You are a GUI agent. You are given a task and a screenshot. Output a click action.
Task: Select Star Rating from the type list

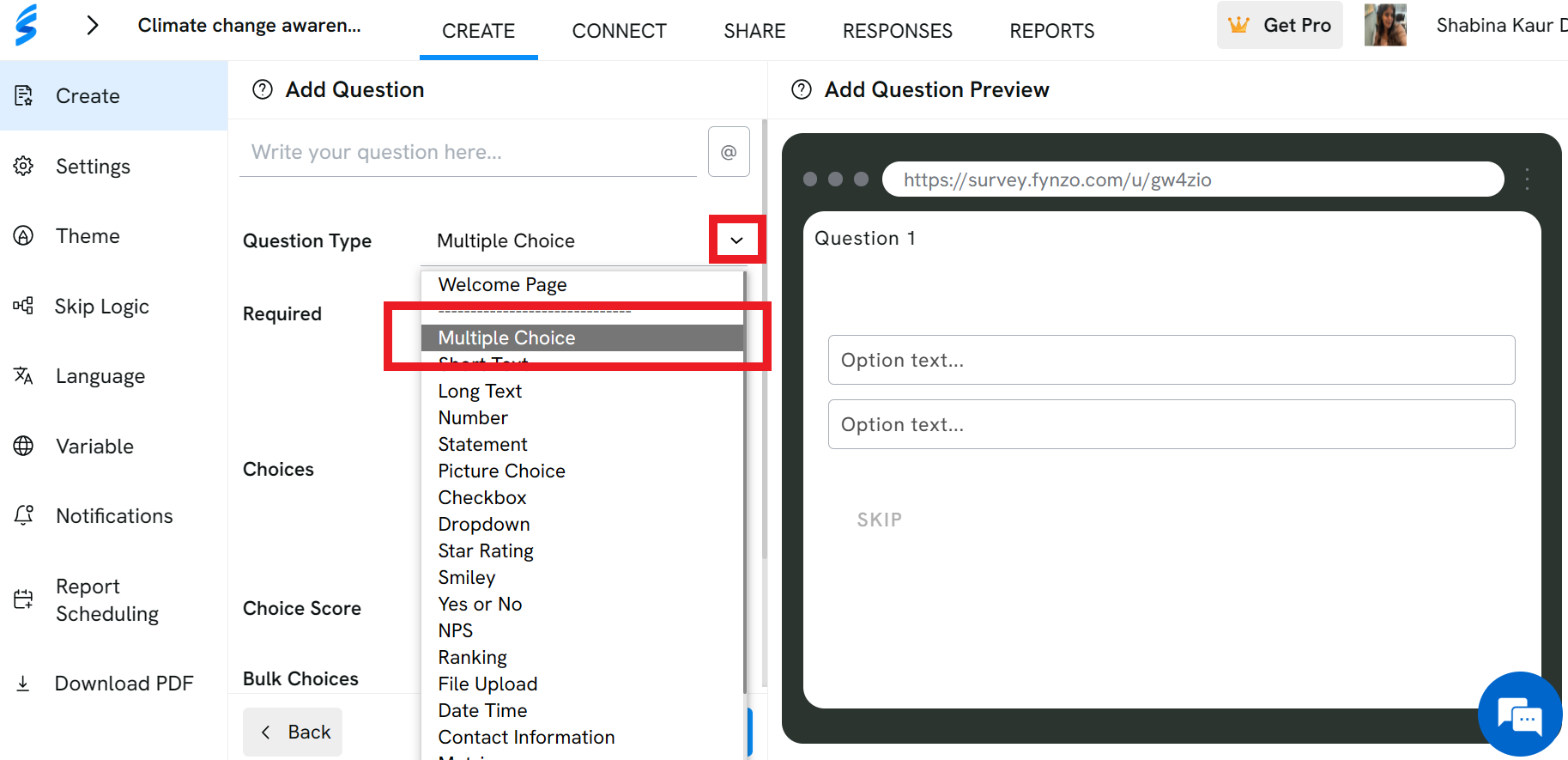tap(486, 550)
